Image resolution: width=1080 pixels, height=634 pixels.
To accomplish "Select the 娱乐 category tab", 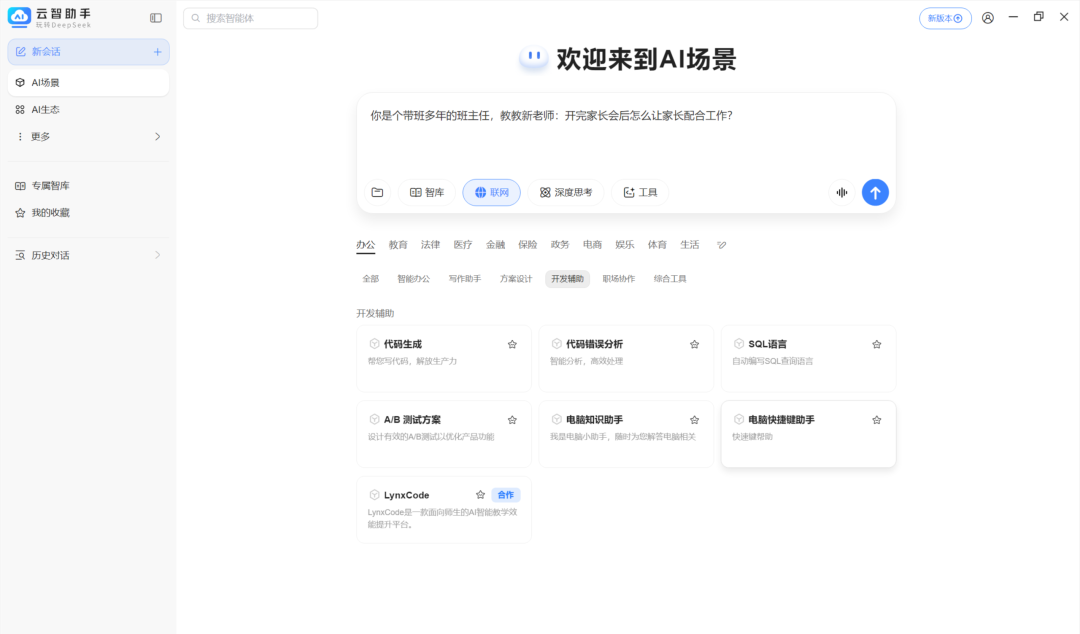I will (x=625, y=245).
